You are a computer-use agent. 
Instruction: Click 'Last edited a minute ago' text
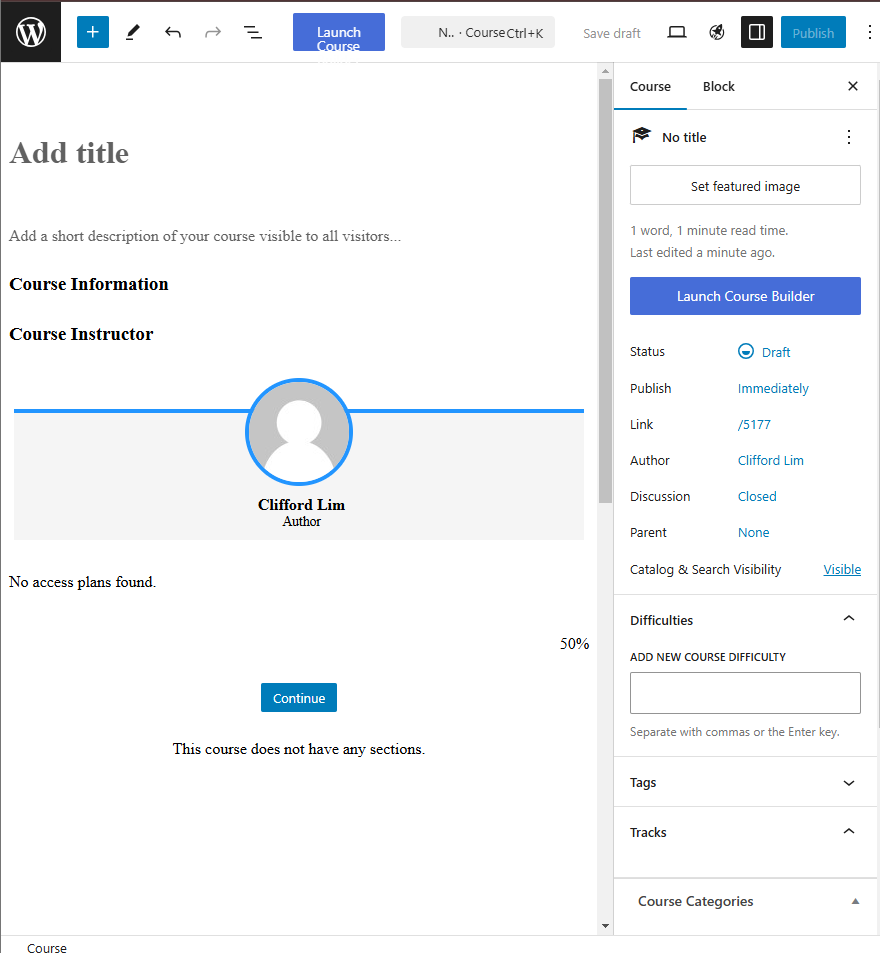click(703, 252)
